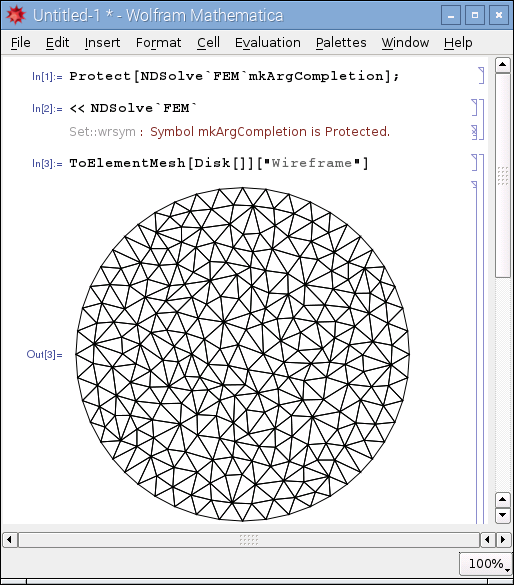Click the bottom scroll down arrow
Screen dimensions: 514x585
point(502,515)
